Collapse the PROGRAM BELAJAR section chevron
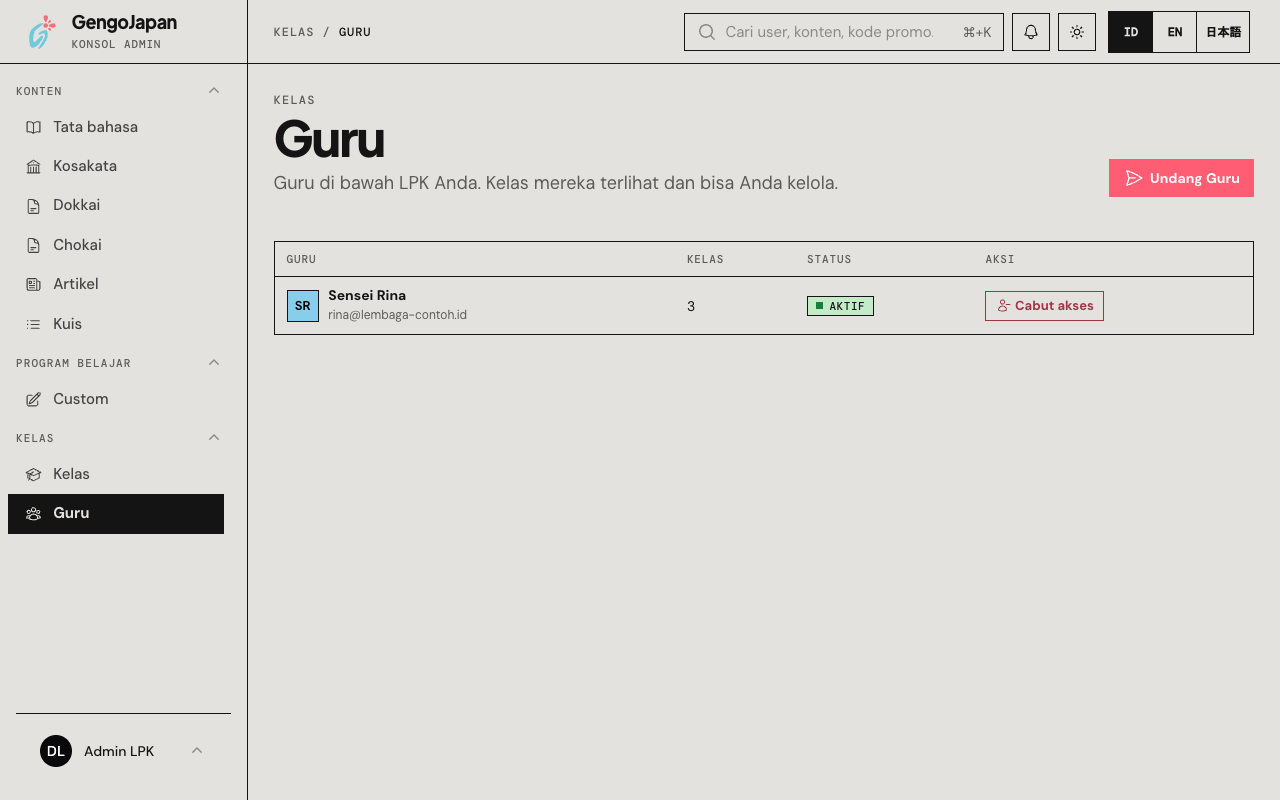Screen dimensions: 1280x800 (214, 363)
